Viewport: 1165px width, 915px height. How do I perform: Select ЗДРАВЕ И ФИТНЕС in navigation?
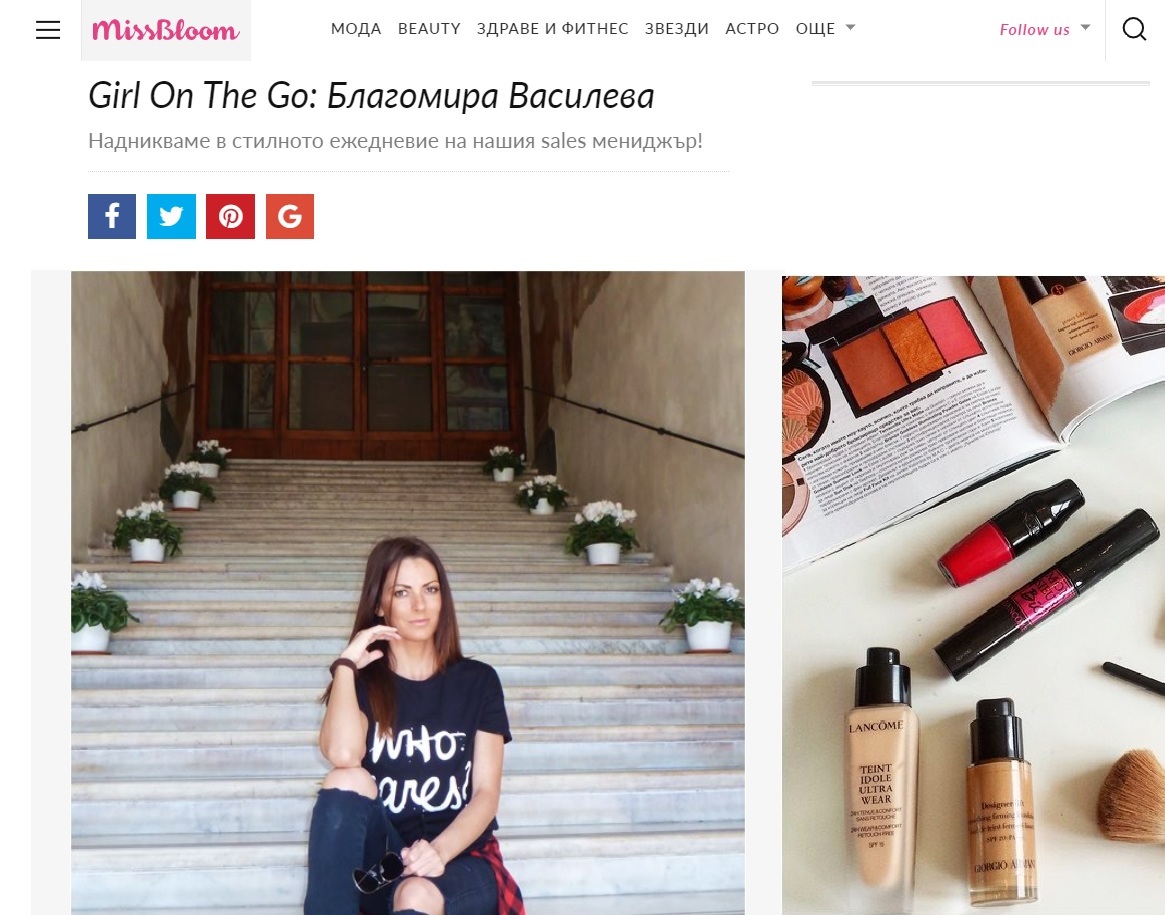point(552,29)
